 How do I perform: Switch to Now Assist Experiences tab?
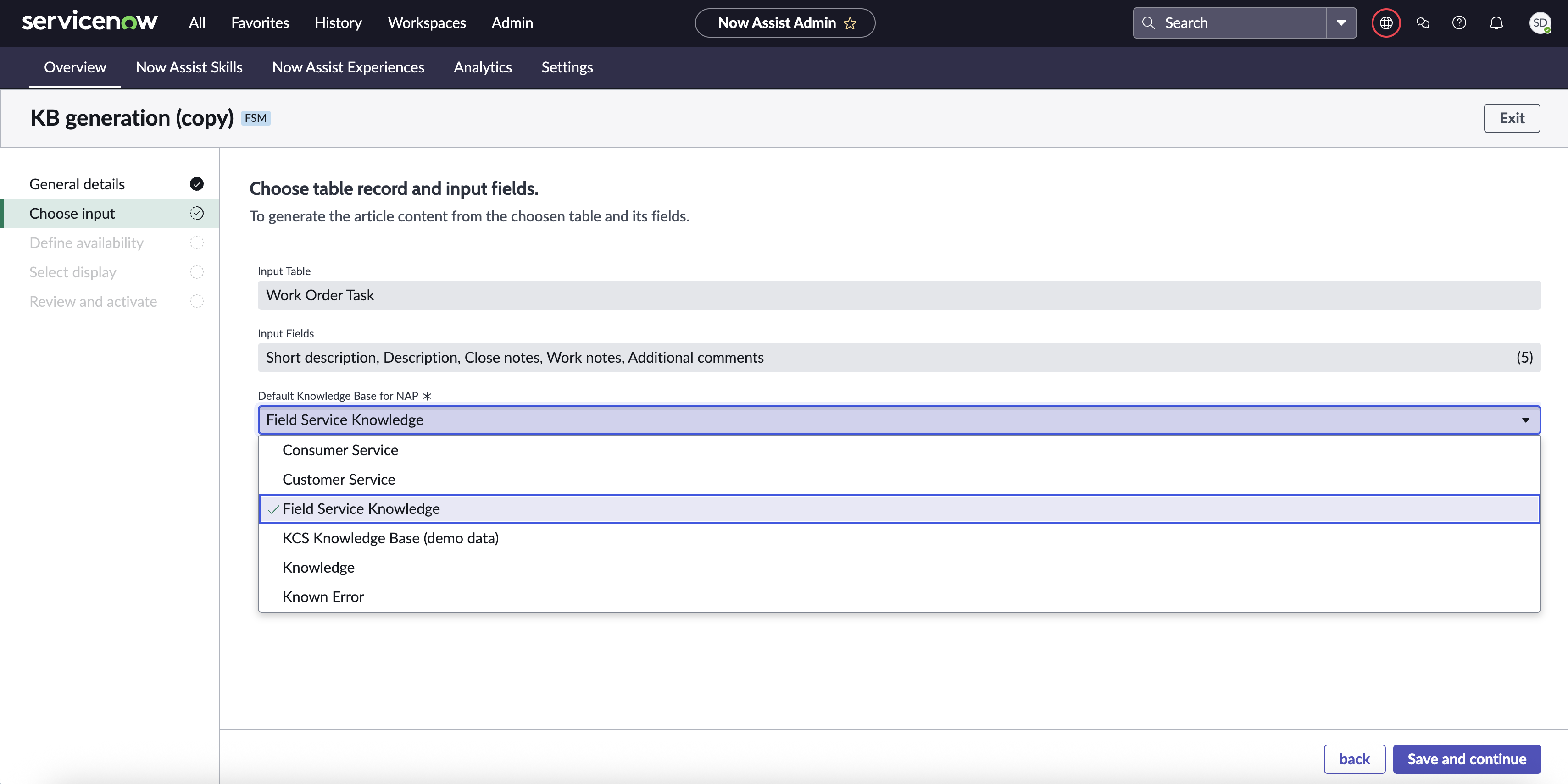tap(348, 67)
